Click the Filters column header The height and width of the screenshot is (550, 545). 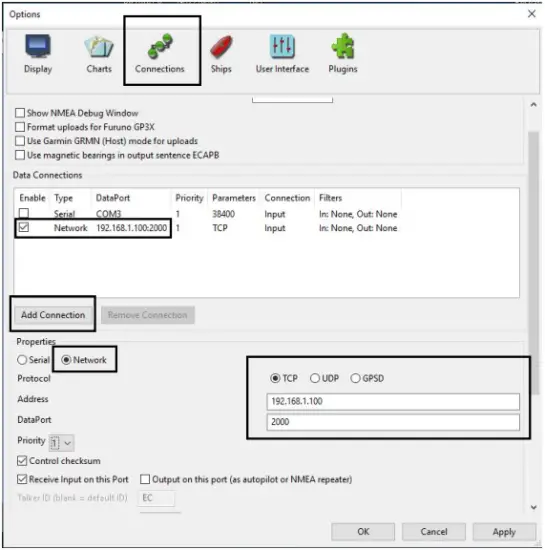coord(330,198)
